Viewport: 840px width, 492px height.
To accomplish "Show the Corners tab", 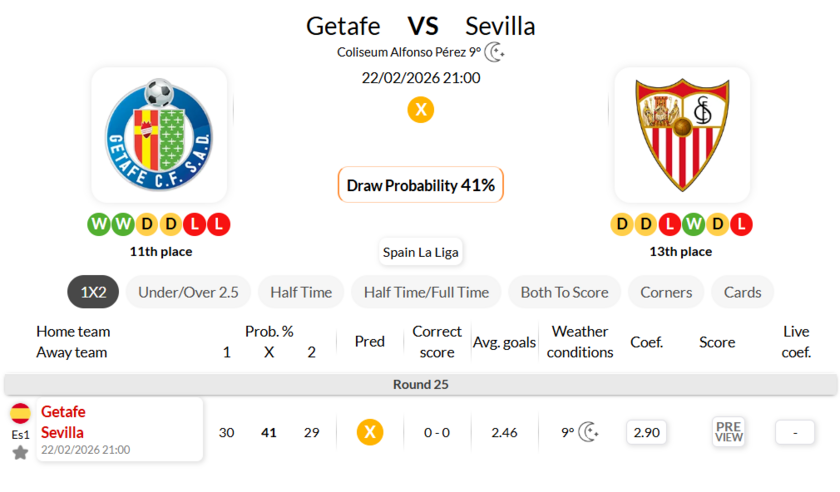I will point(666,292).
